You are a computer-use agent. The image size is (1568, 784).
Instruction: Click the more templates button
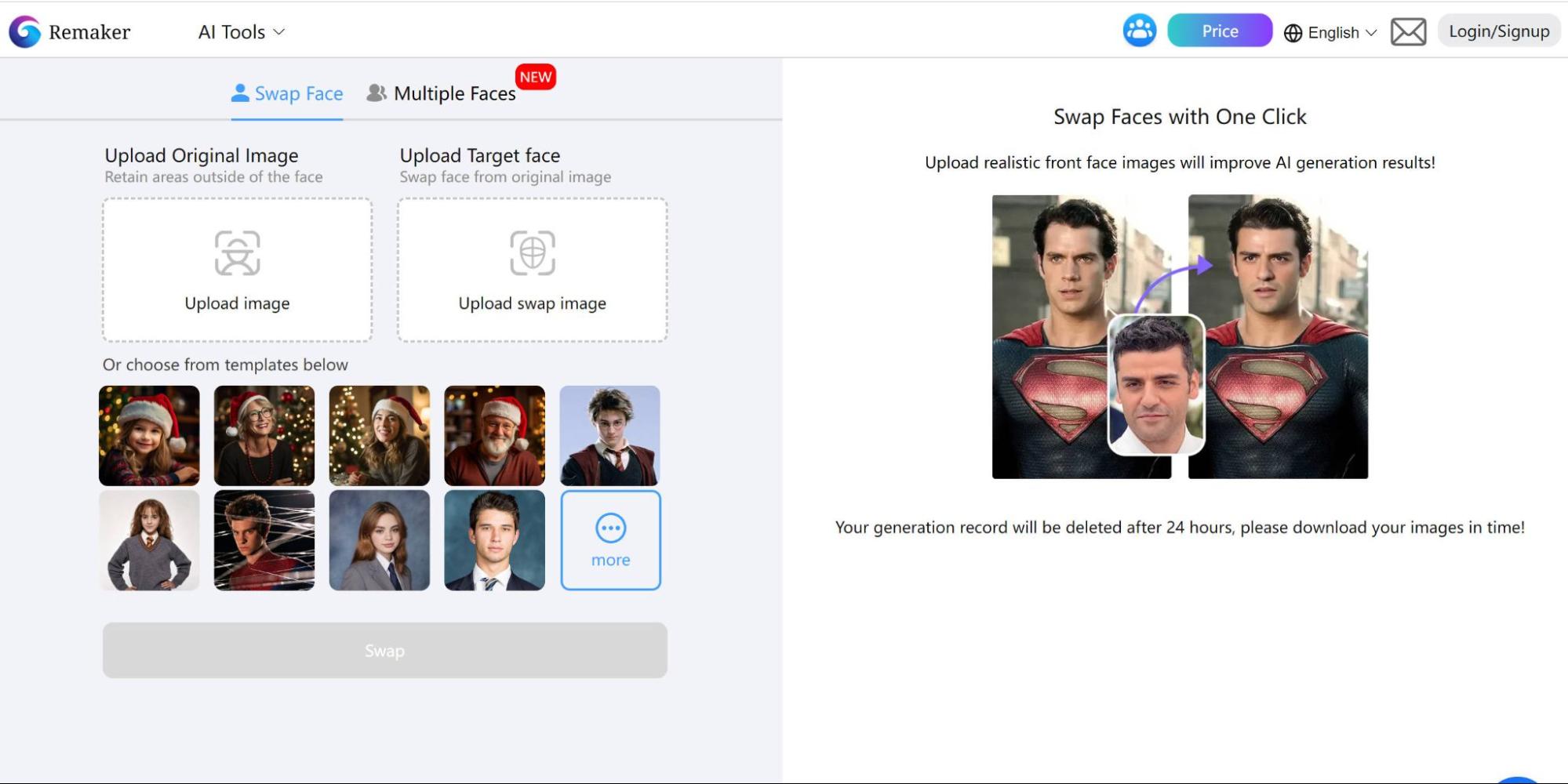[x=611, y=540]
